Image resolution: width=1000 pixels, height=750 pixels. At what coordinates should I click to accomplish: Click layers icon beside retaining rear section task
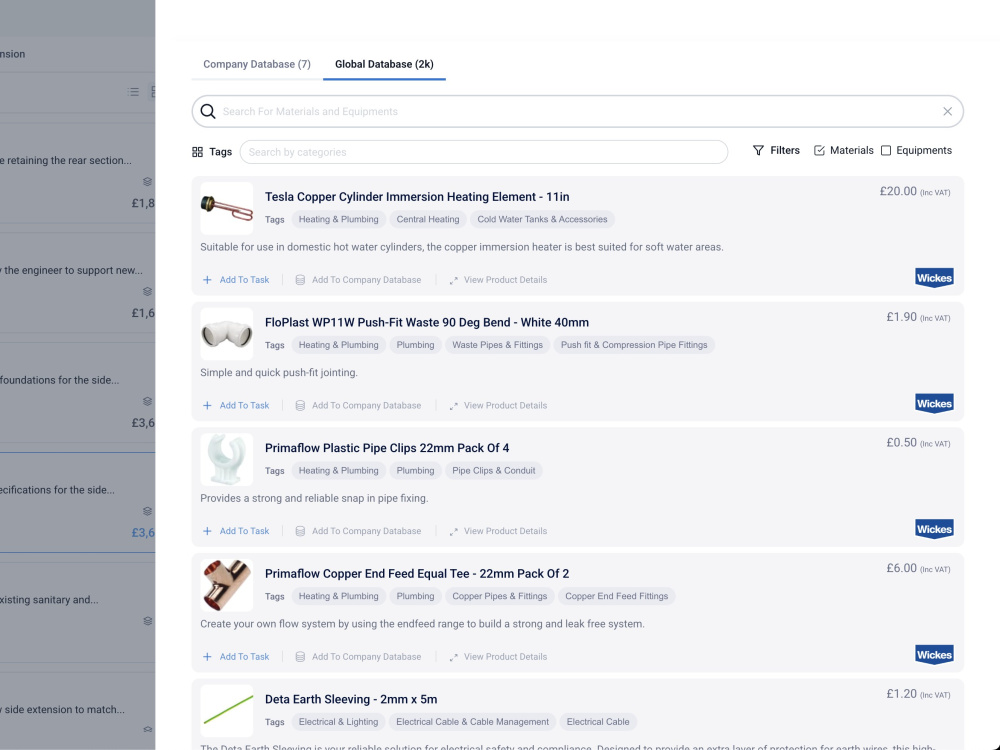[147, 182]
